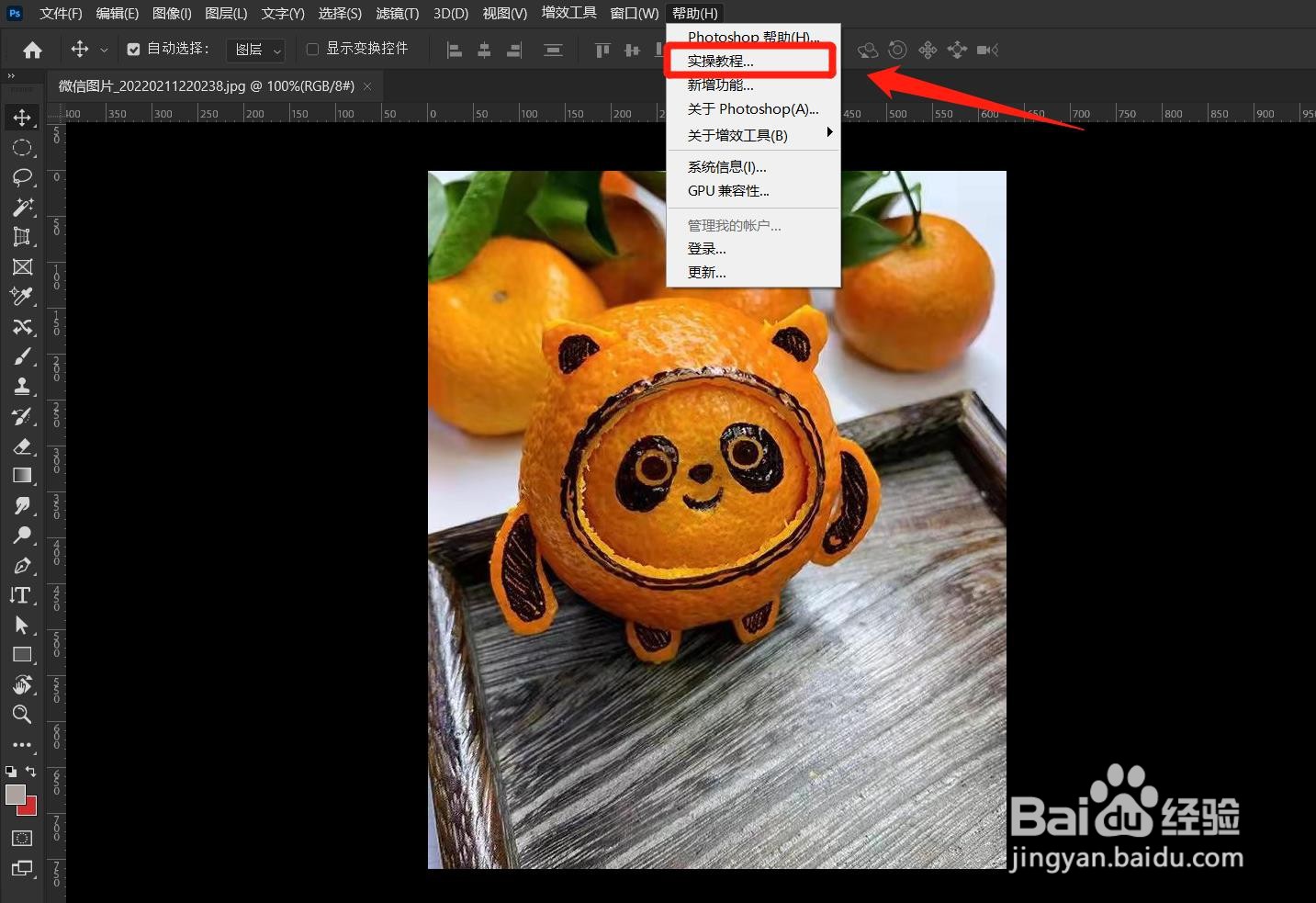Select the Eraser tool
This screenshot has height=903, width=1316.
23,447
